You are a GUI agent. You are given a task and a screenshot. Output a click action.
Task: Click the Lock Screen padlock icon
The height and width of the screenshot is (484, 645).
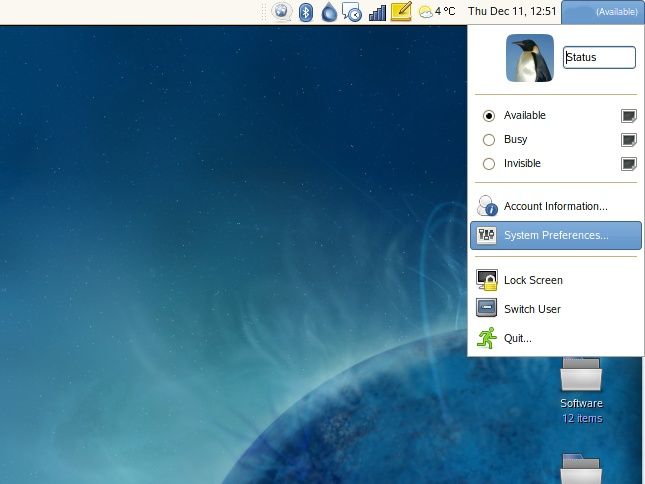487,280
